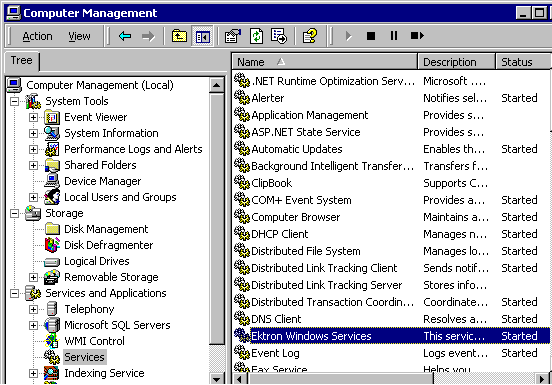Click the Back arrow toolbar icon
This screenshot has width=552, height=385.
pyautogui.click(x=125, y=36)
